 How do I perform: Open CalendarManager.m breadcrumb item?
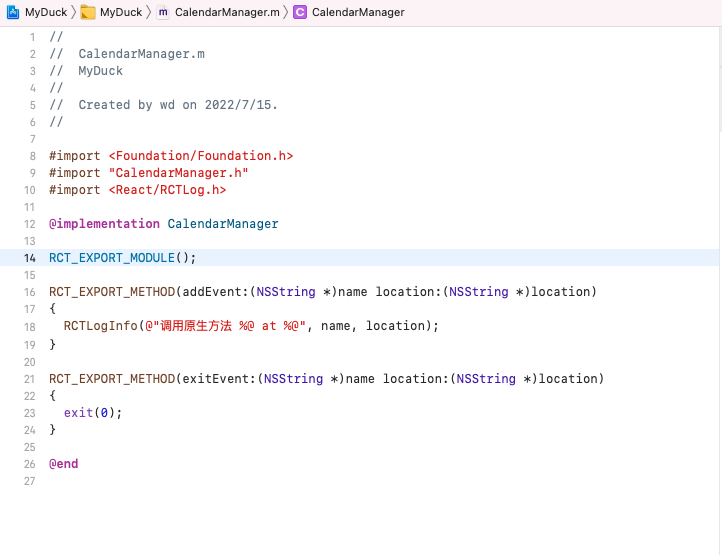pos(227,12)
